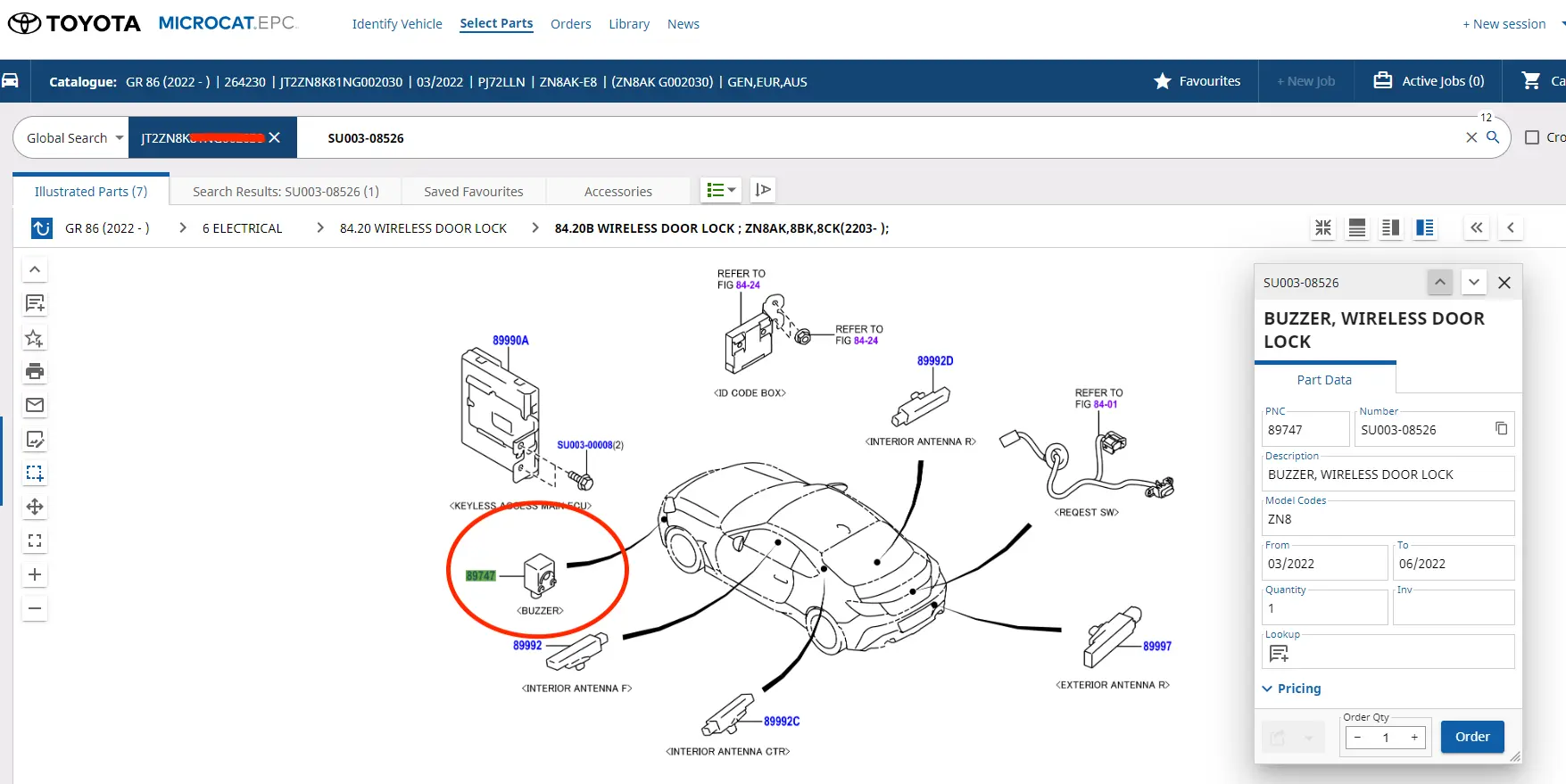Expand or collapse the Pricing section

[x=1293, y=689]
